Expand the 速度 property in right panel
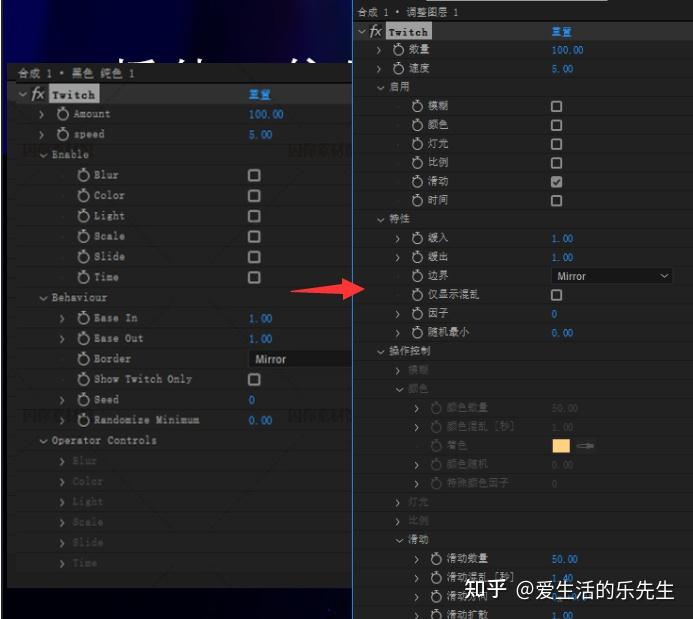Image resolution: width=693 pixels, height=619 pixels. (x=379, y=69)
